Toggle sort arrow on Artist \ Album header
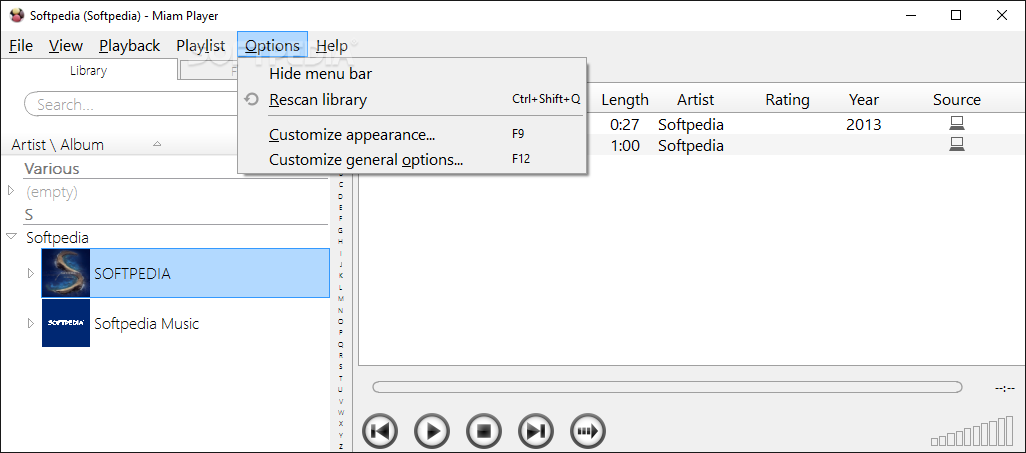This screenshot has width=1026, height=453. pos(157,144)
